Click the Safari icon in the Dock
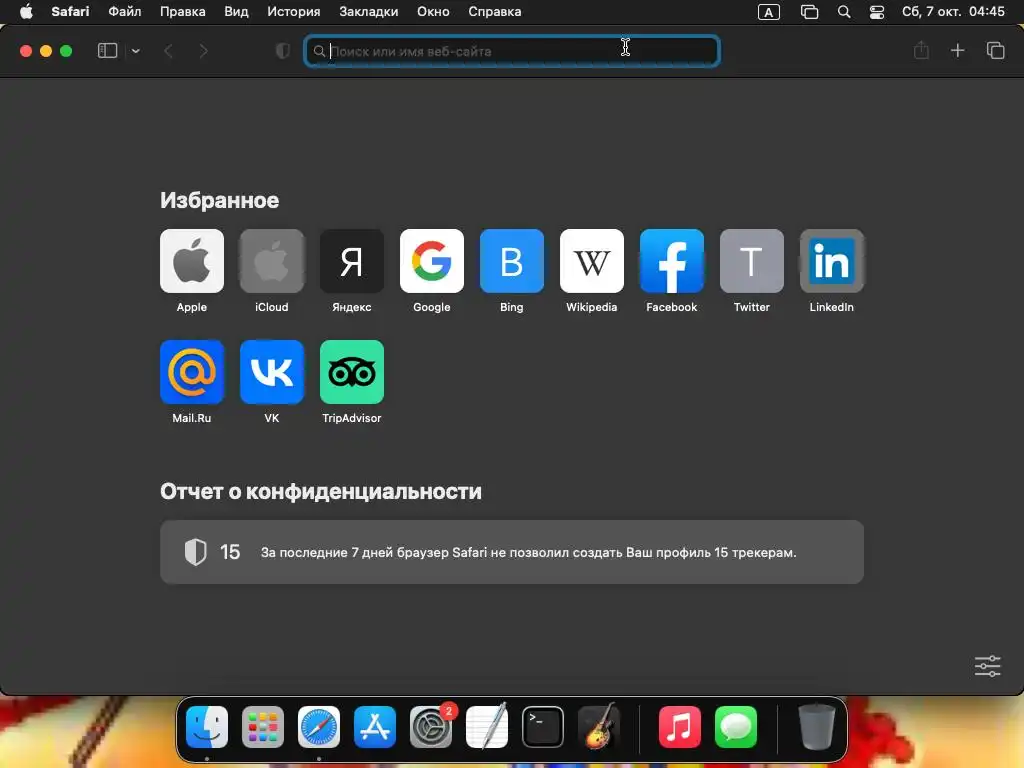 [x=319, y=727]
